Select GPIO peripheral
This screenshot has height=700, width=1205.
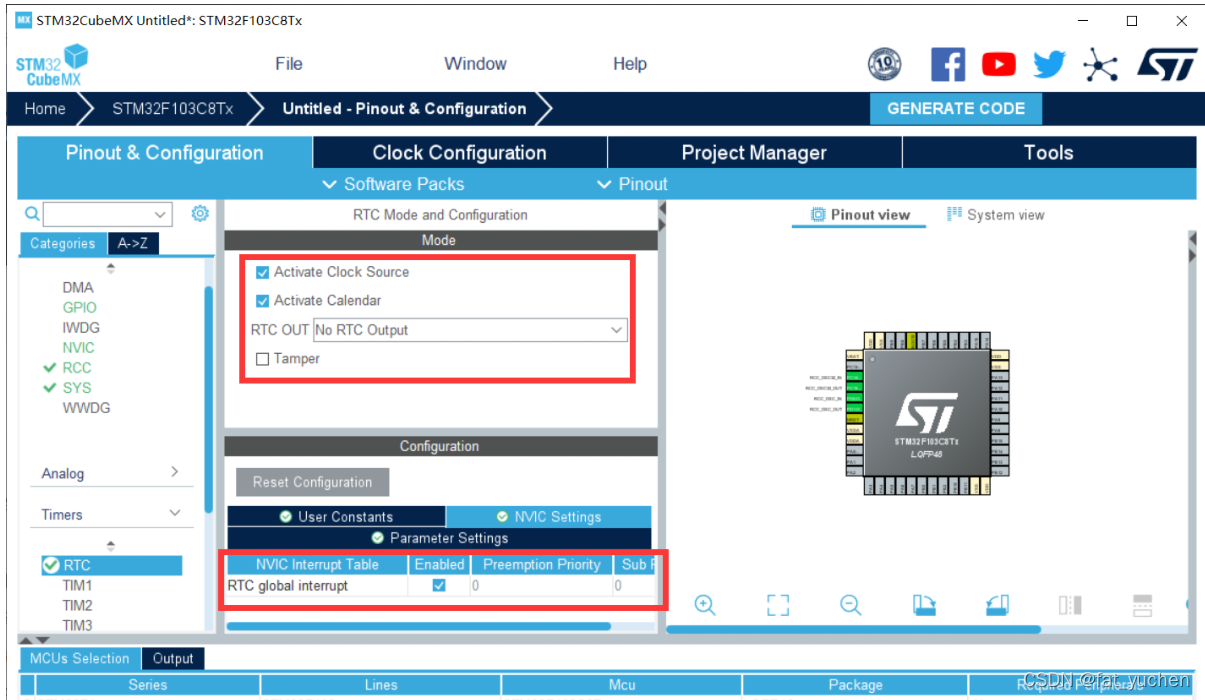pyautogui.click(x=79, y=307)
